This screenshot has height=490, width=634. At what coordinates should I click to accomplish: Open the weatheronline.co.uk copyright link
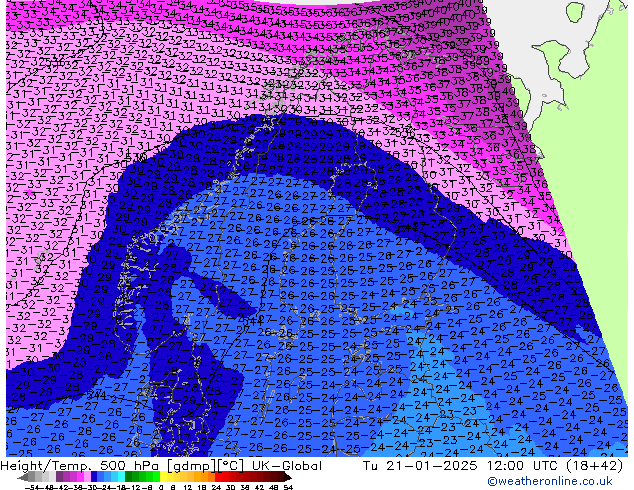(x=549, y=481)
